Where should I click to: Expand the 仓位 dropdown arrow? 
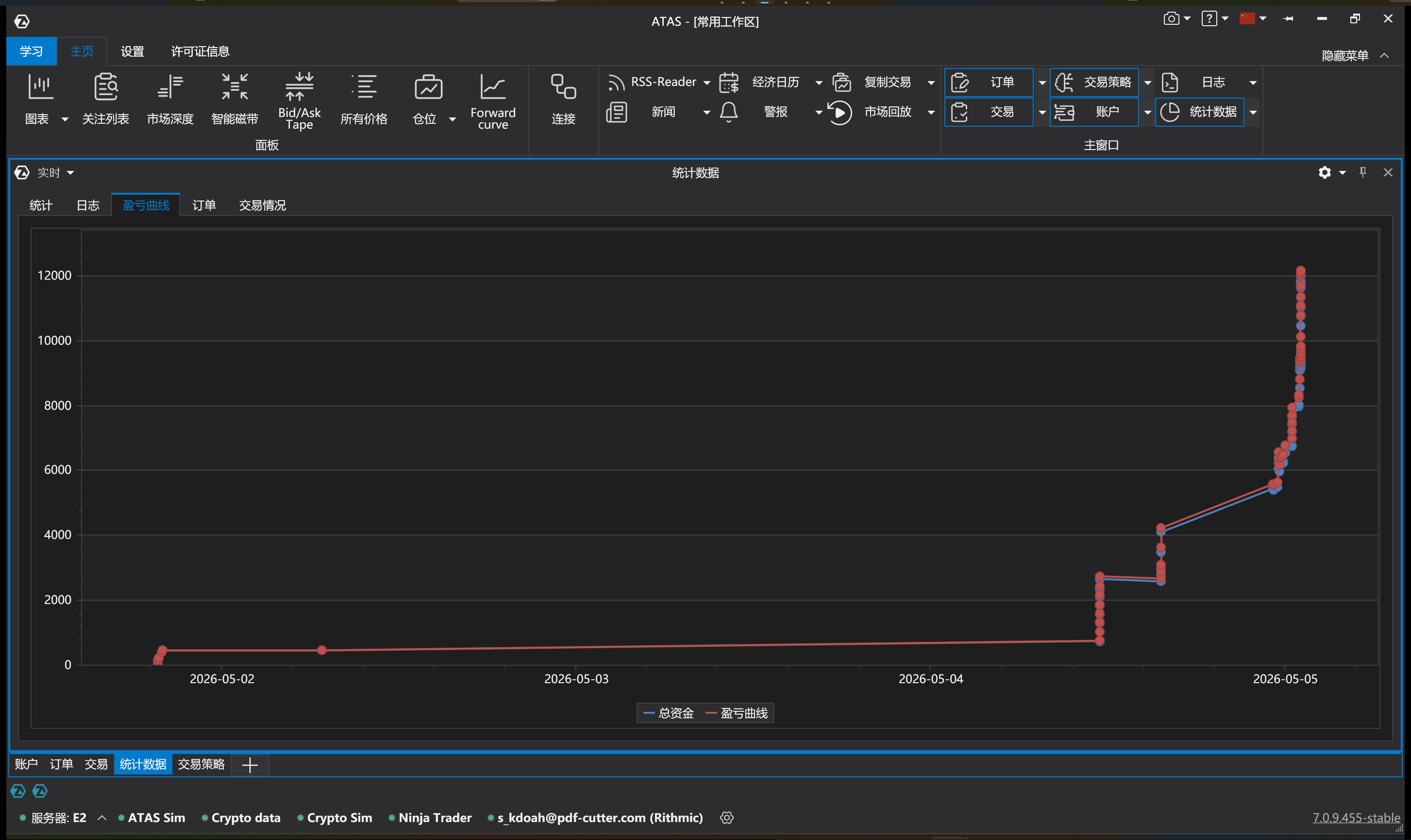pyautogui.click(x=452, y=119)
